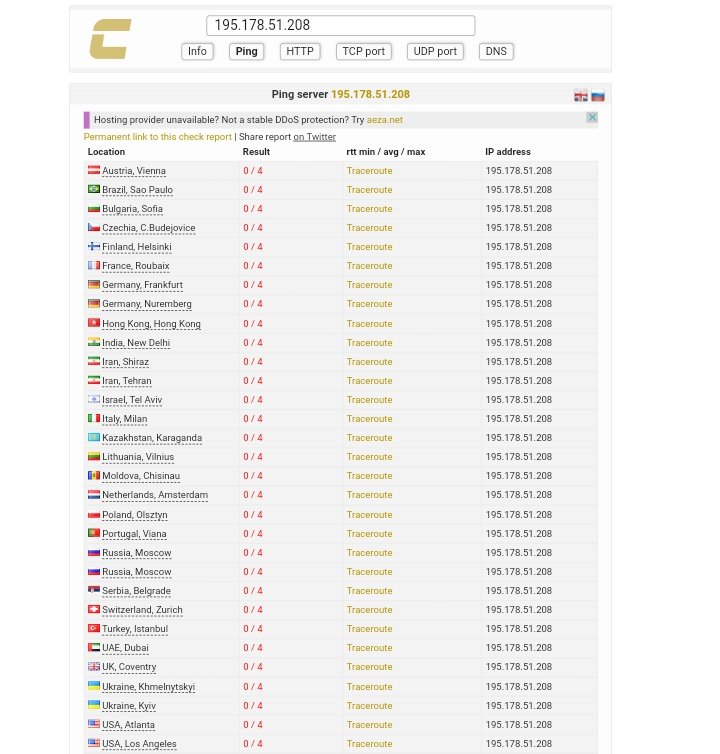Click the India flag icon

pyautogui.click(x=94, y=342)
